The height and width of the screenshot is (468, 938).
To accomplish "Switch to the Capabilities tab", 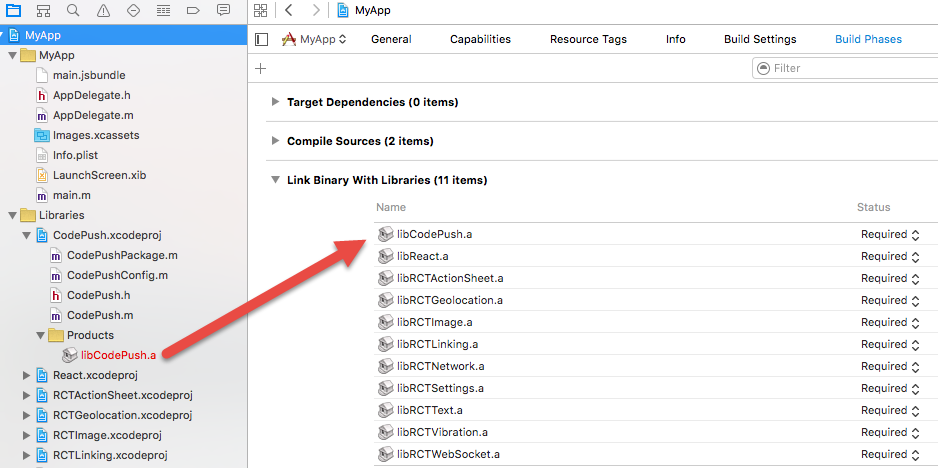I will pos(480,39).
